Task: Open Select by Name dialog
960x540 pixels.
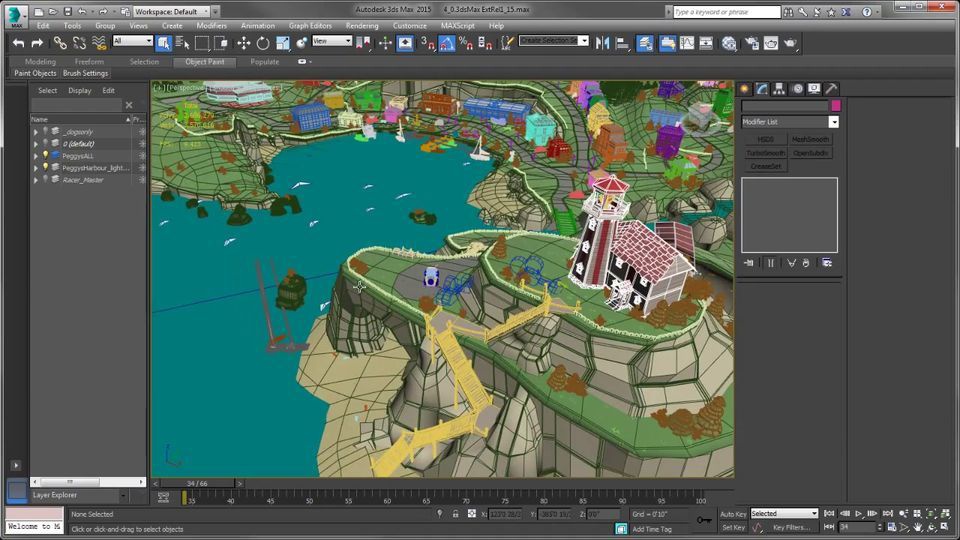Action: click(x=182, y=43)
